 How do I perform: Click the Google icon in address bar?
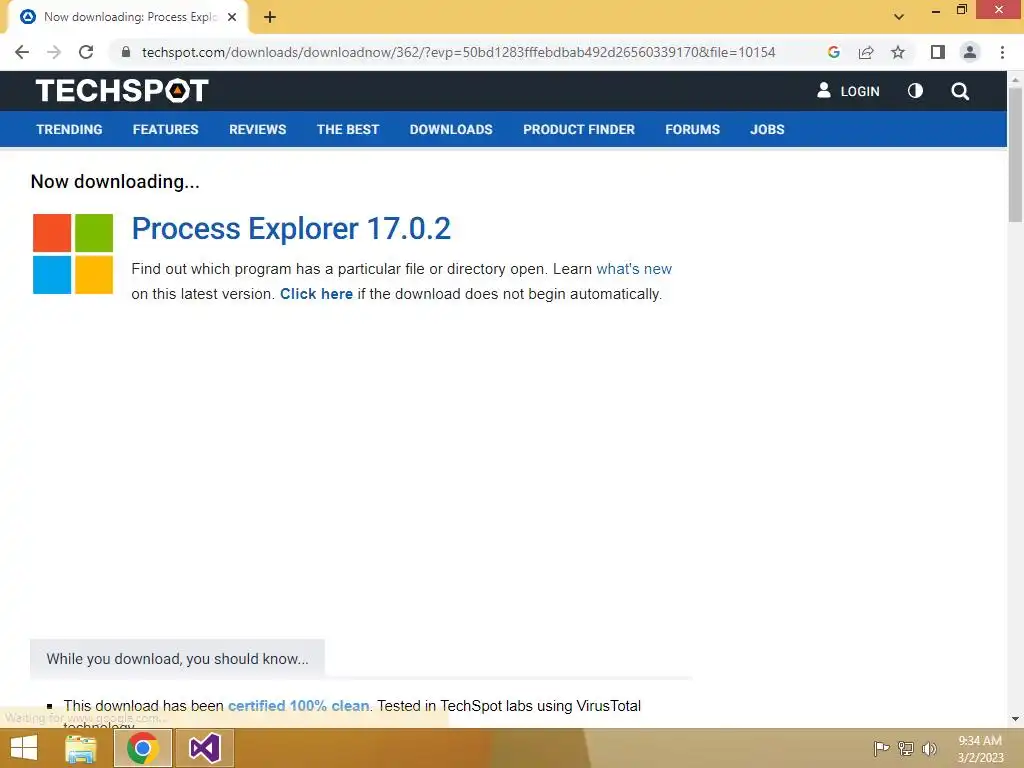point(833,52)
